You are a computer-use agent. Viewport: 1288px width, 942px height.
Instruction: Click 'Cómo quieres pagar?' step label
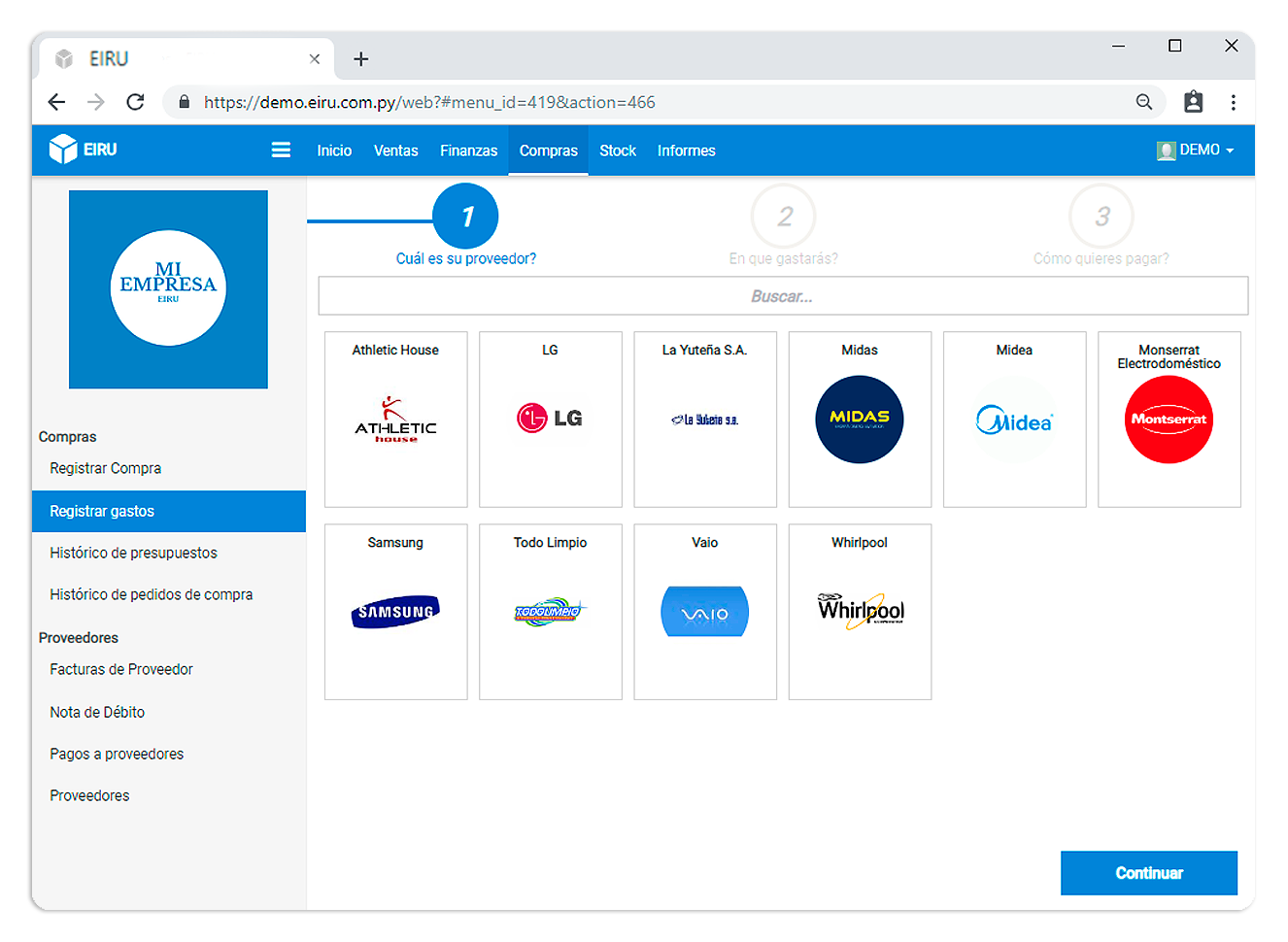[x=1102, y=258]
